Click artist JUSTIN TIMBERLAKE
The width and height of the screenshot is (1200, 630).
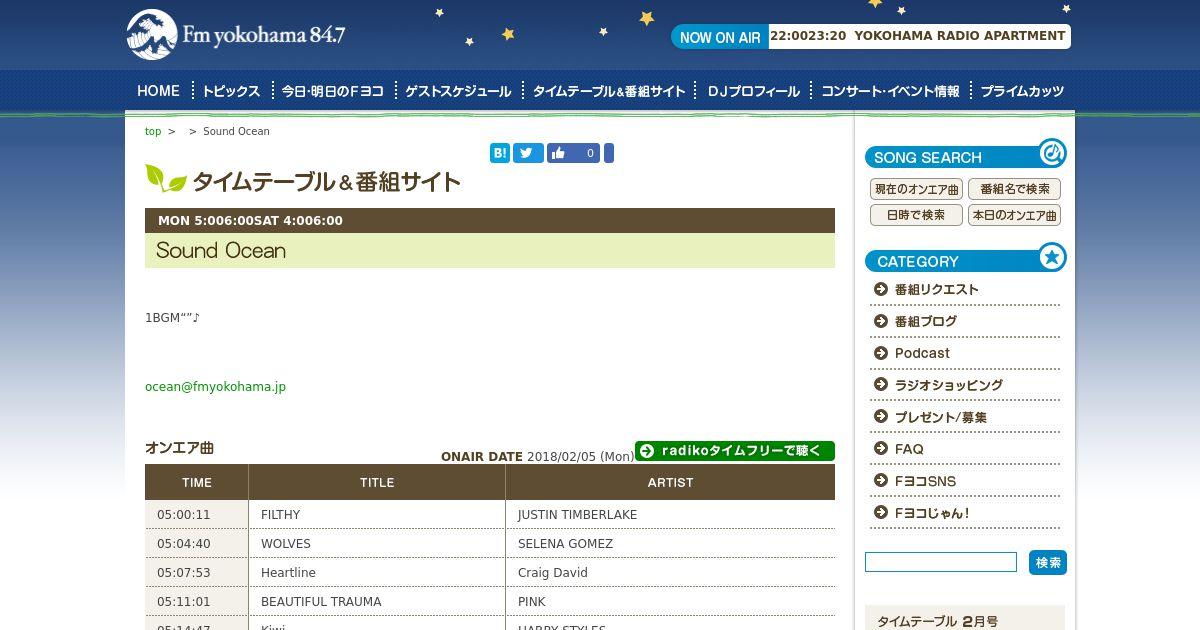pyautogui.click(x=577, y=515)
